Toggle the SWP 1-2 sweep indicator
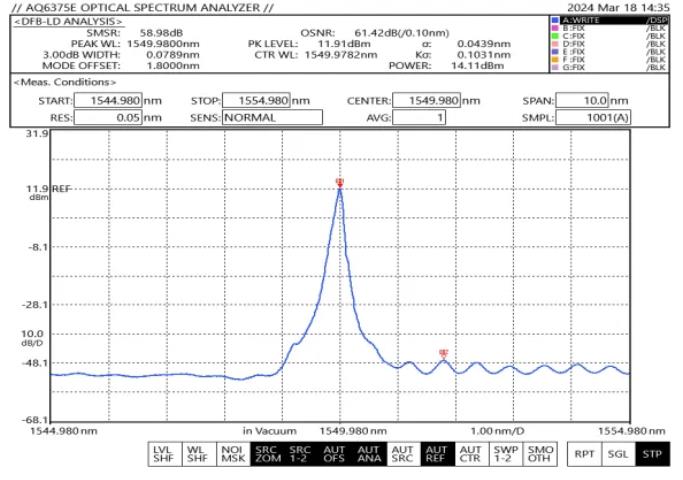 [506, 454]
